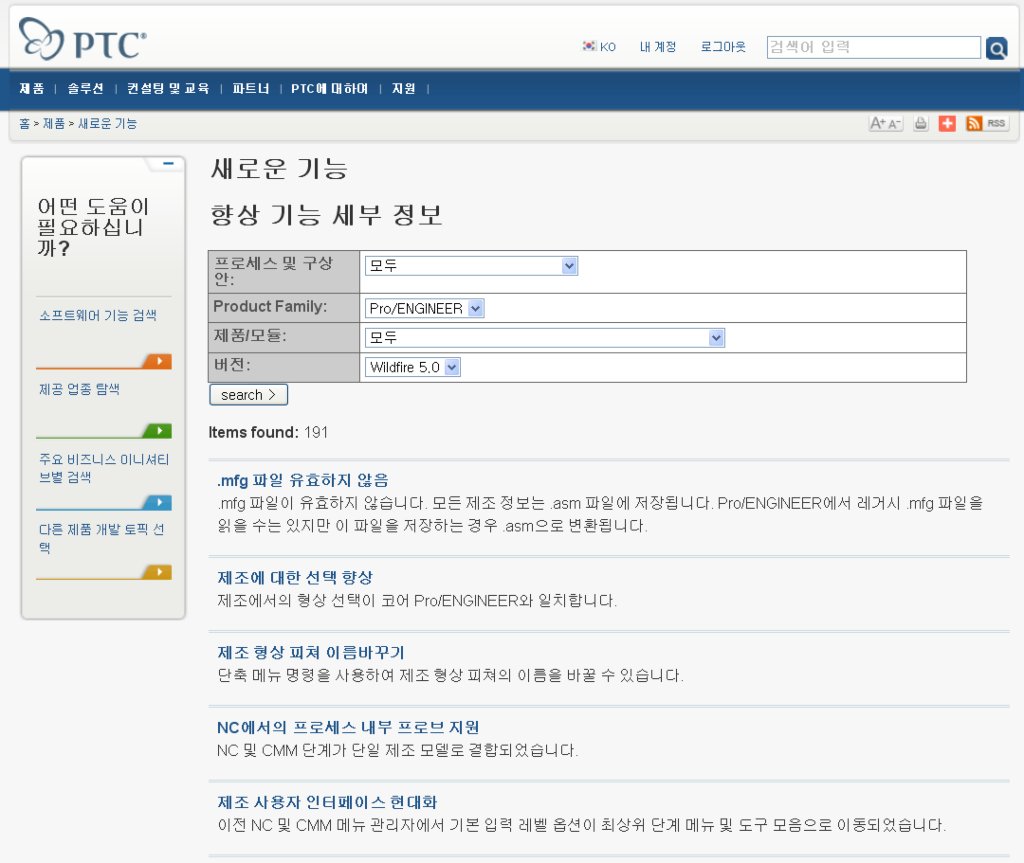Click the 새로운 기능 page heading
This screenshot has width=1024, height=863.
[279, 169]
